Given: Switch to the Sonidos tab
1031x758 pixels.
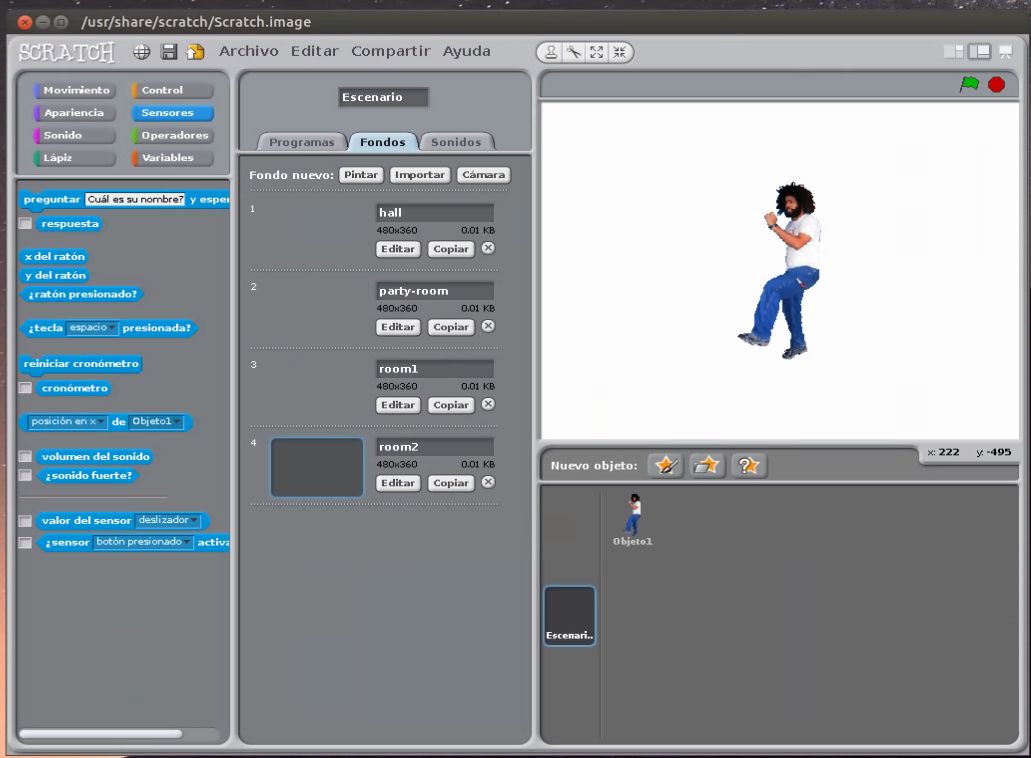Looking at the screenshot, I should tap(456, 142).
